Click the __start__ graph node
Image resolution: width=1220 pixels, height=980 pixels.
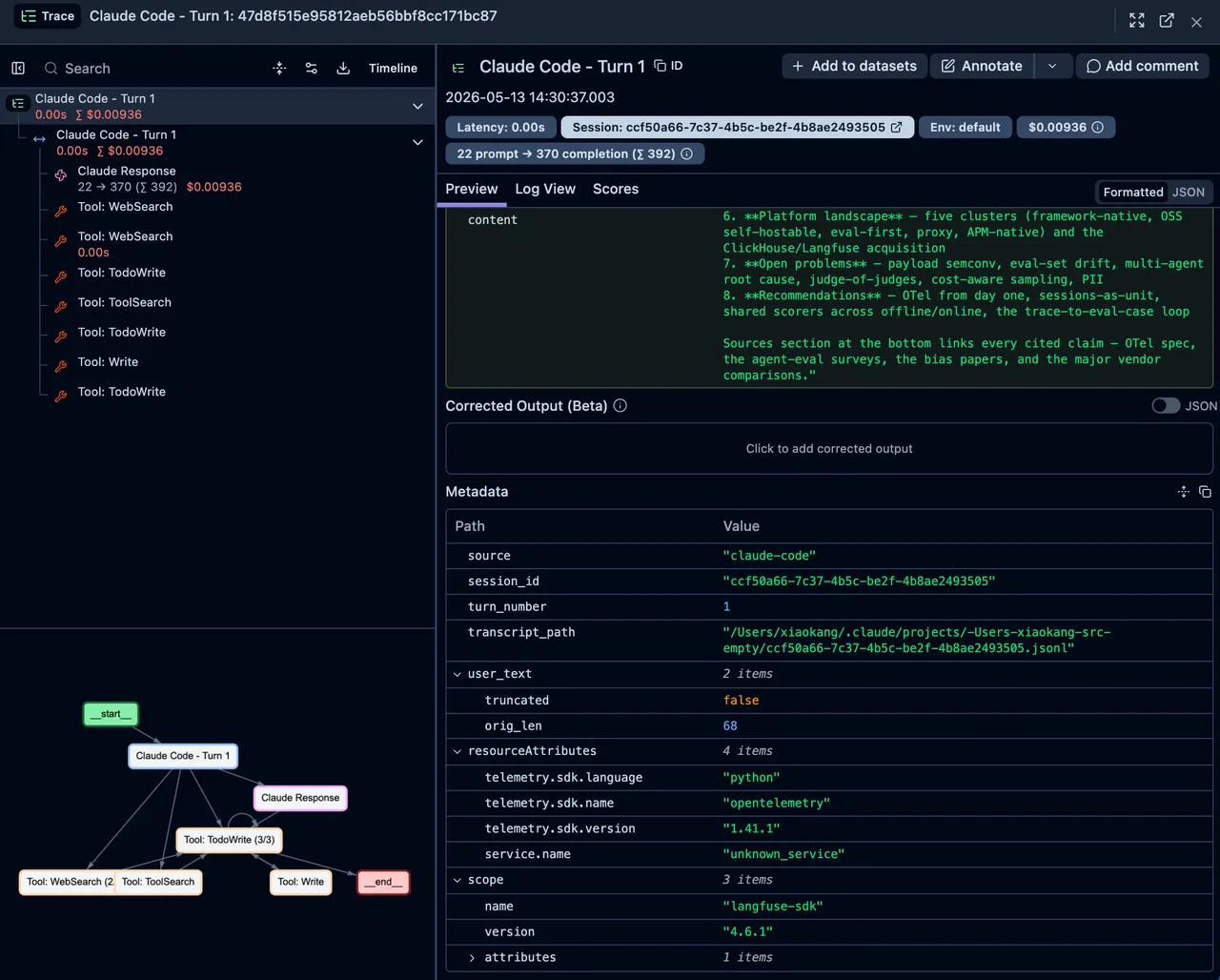111,714
